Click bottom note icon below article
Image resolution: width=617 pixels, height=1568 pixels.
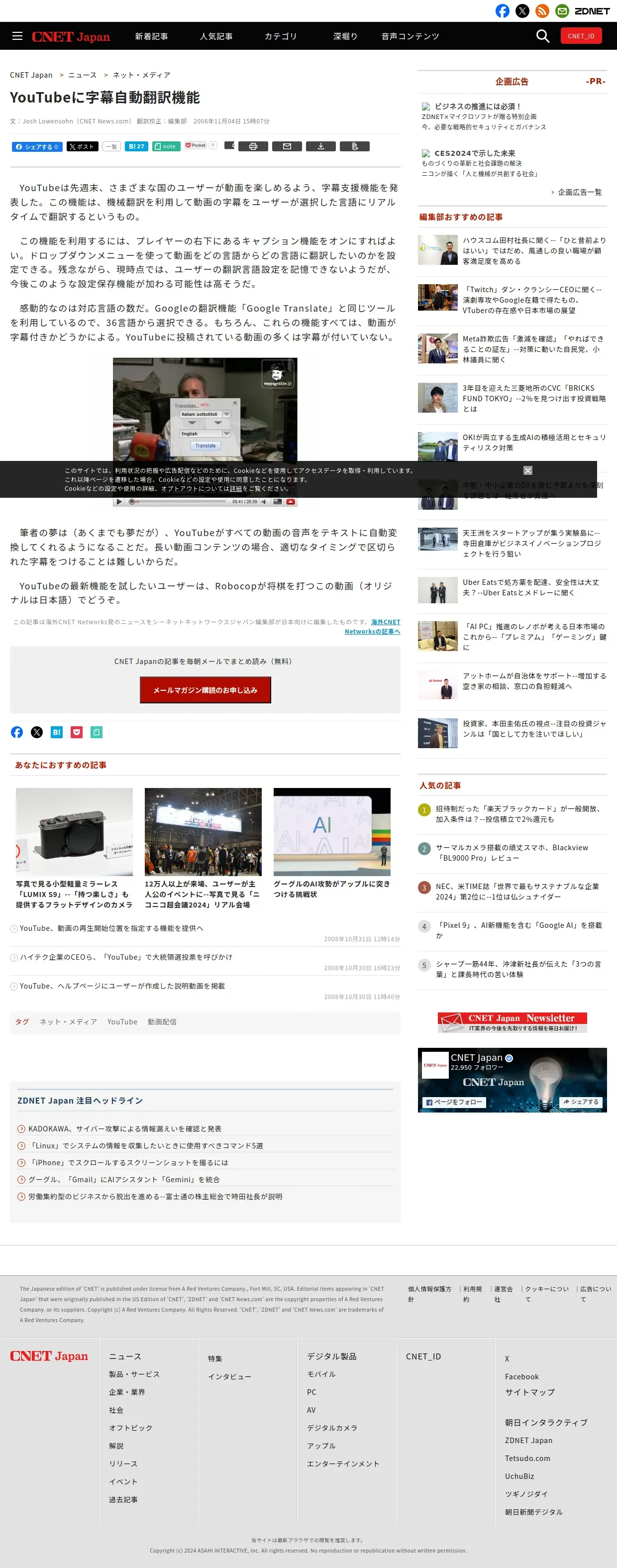(x=97, y=732)
